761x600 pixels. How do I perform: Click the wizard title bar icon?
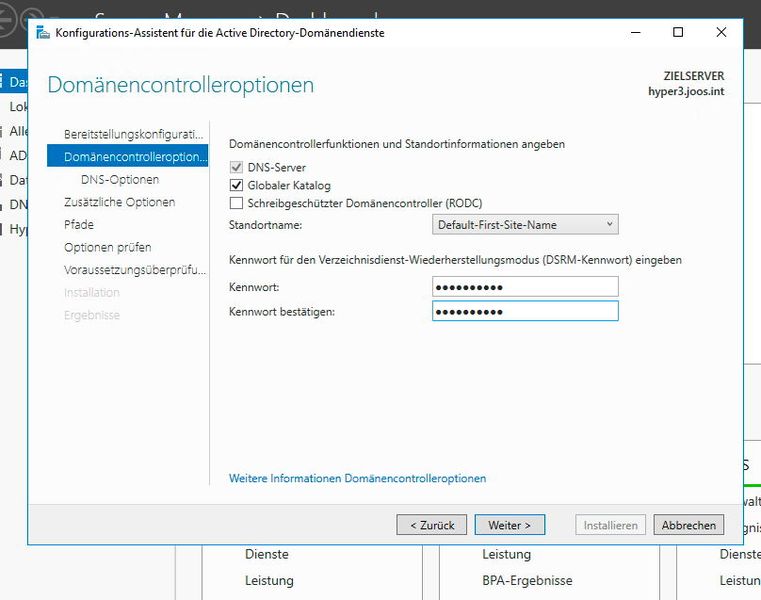click(43, 33)
